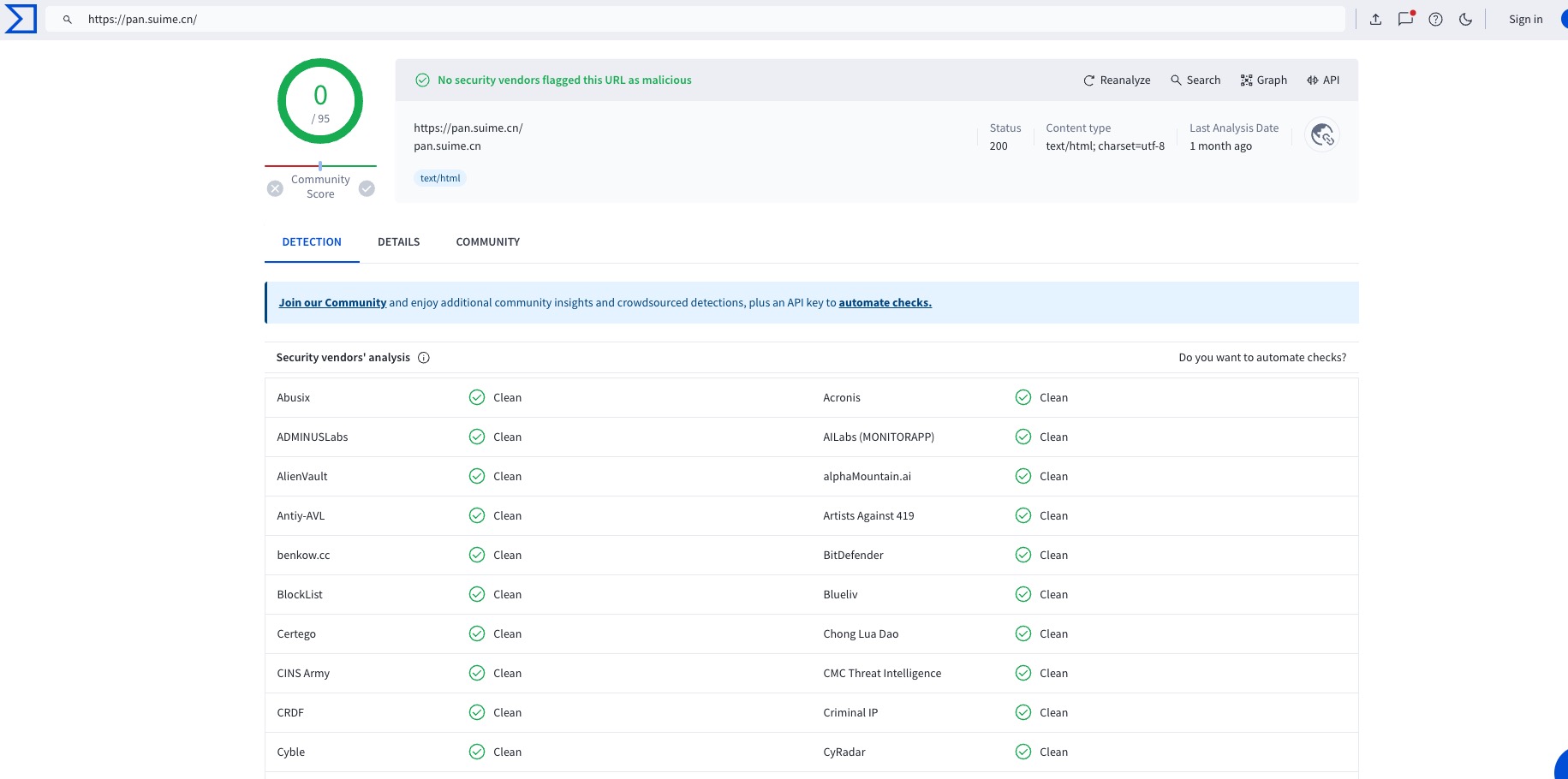Click vendor name AILabs (MONITORAPP)

point(879,437)
